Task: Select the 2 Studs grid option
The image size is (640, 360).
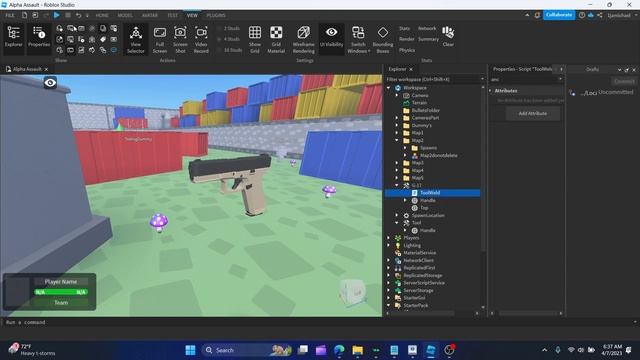Action: (x=229, y=28)
